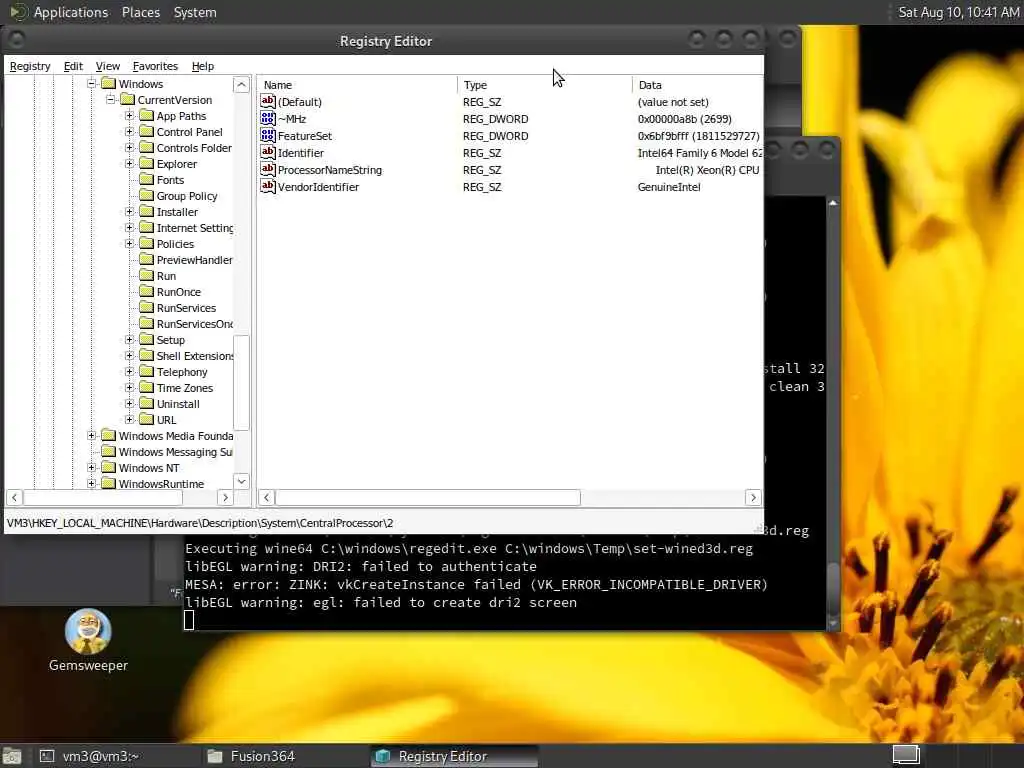Click the Identifier string value icon
1024x768 pixels.
coord(268,152)
